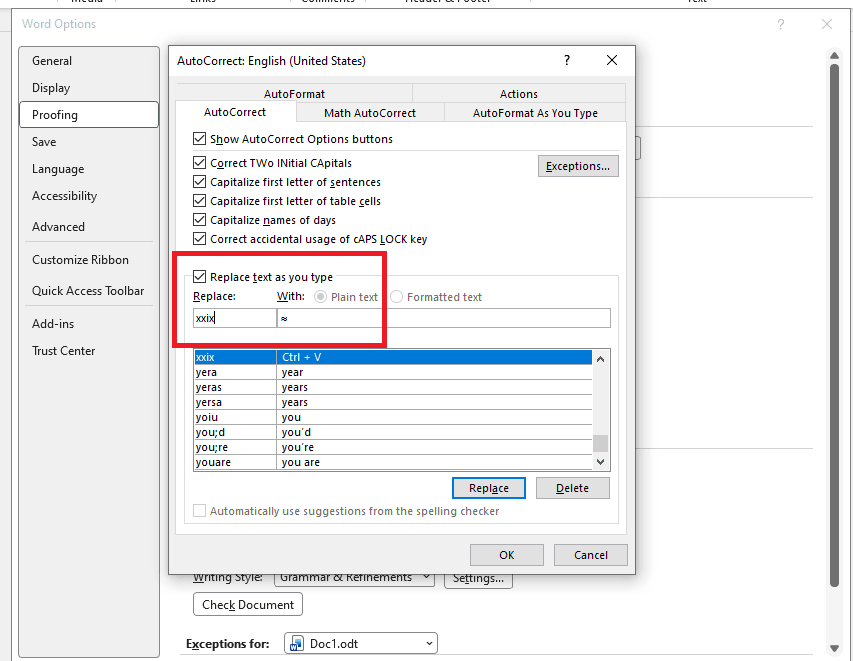
Task: Disable Capitalize names of days
Action: [x=200, y=220]
